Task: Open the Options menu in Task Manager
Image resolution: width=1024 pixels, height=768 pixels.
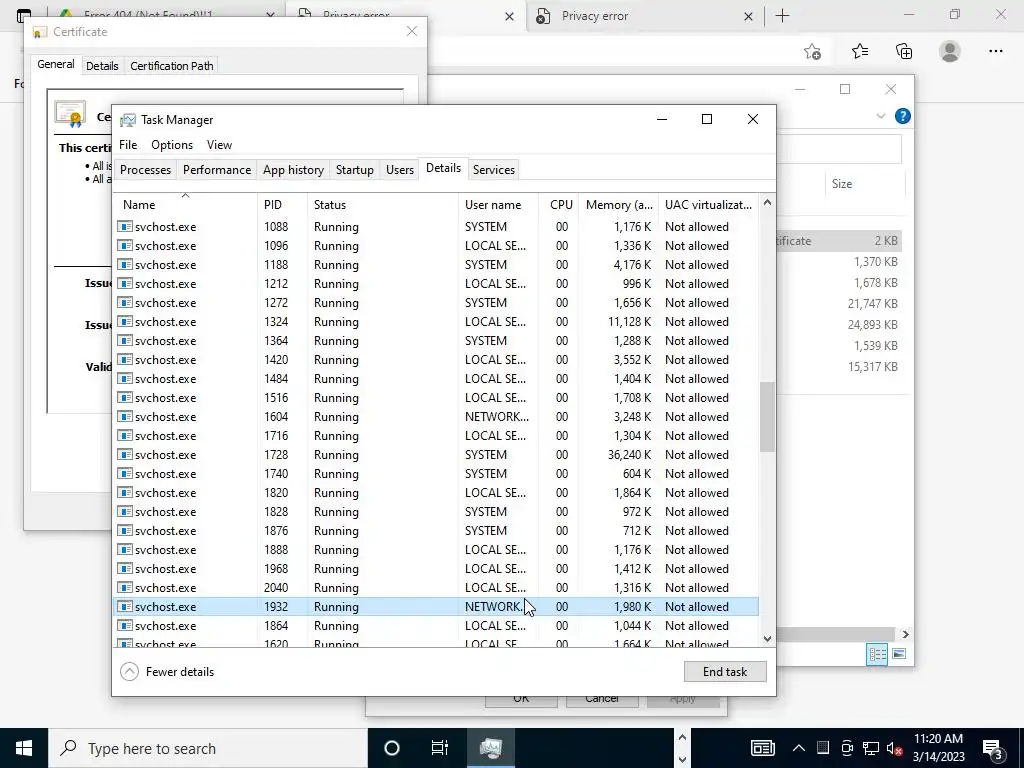Action: tap(172, 145)
